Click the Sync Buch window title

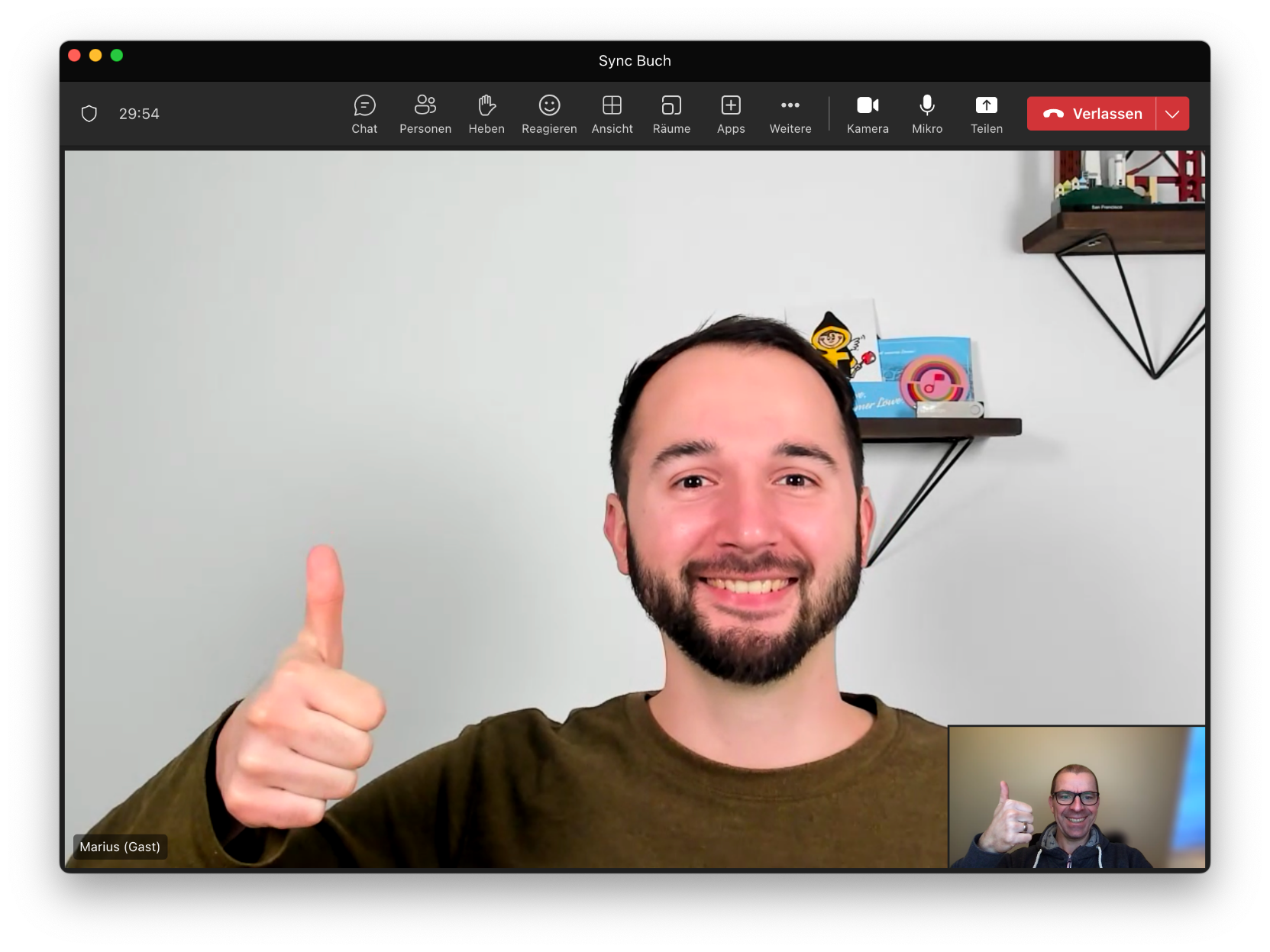[635, 61]
